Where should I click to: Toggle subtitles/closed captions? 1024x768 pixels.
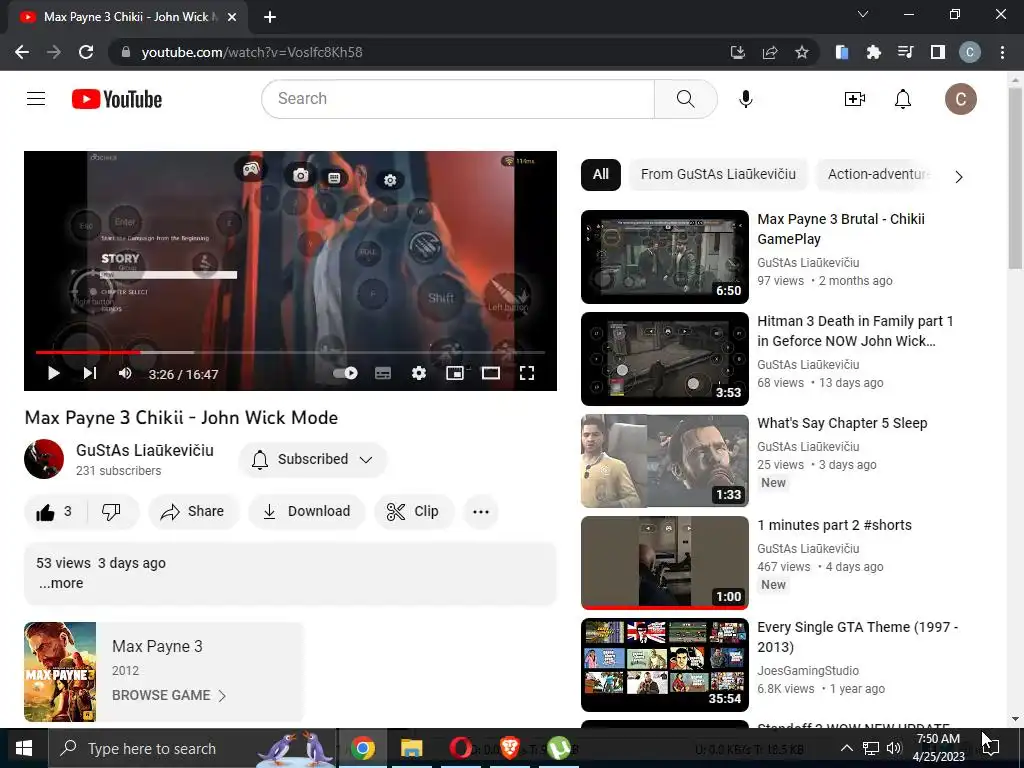383,373
